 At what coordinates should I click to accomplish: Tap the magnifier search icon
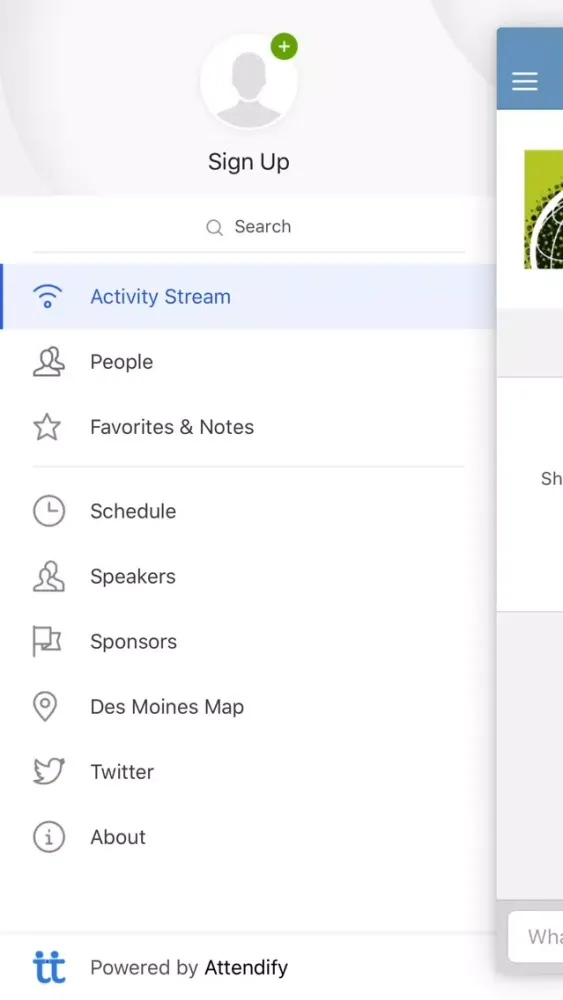click(214, 228)
